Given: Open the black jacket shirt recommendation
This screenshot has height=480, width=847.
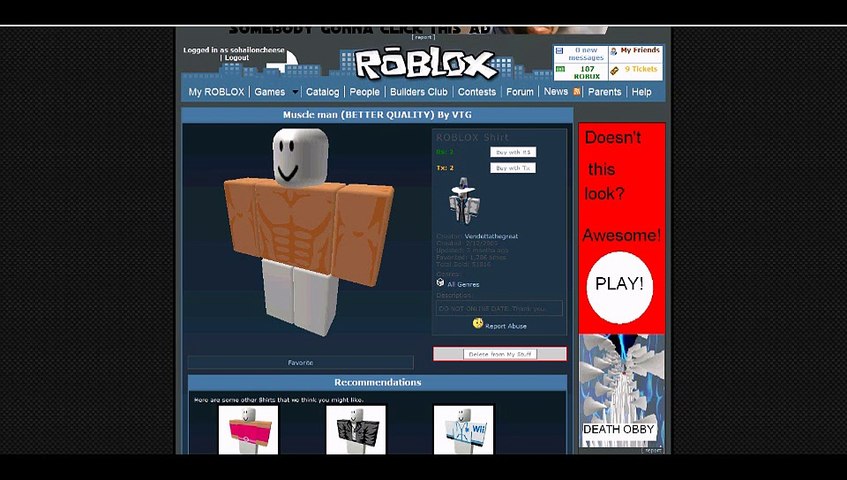Looking at the screenshot, I should (356, 430).
